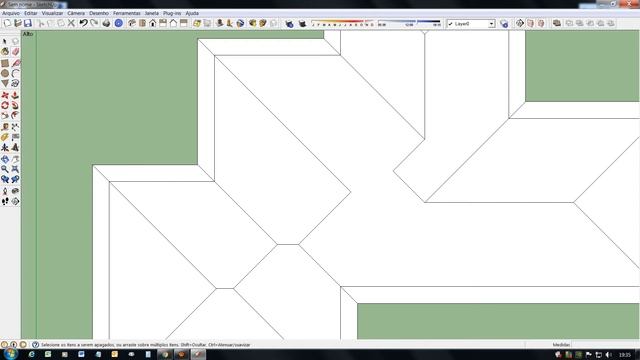Open the Layer0 layer dropdown
The image size is (640, 360).
point(471,24)
